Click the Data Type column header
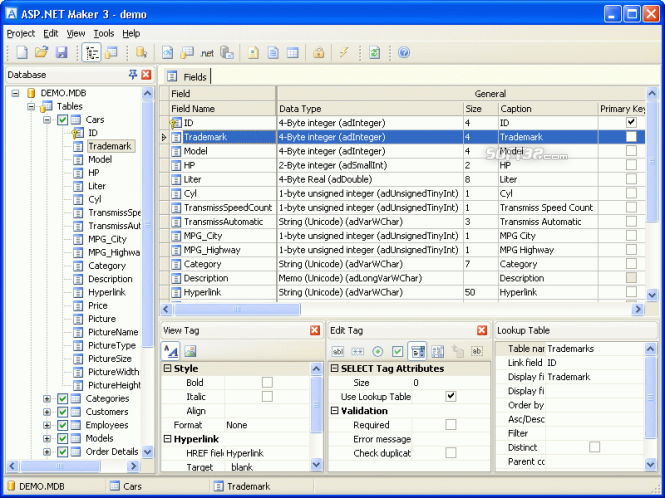 (370, 109)
